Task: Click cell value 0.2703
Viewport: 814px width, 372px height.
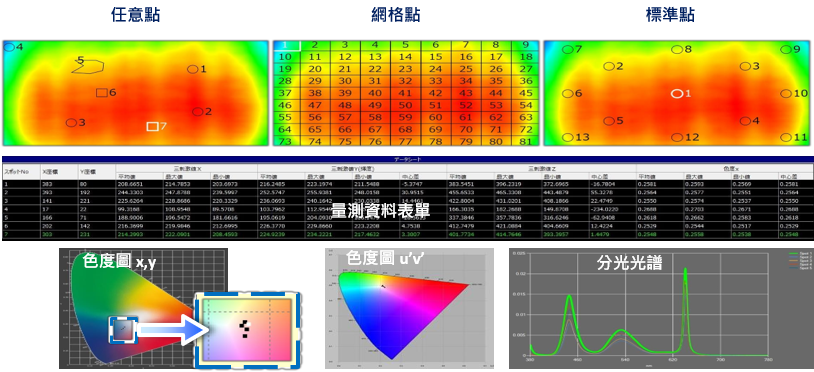Action: (x=694, y=210)
